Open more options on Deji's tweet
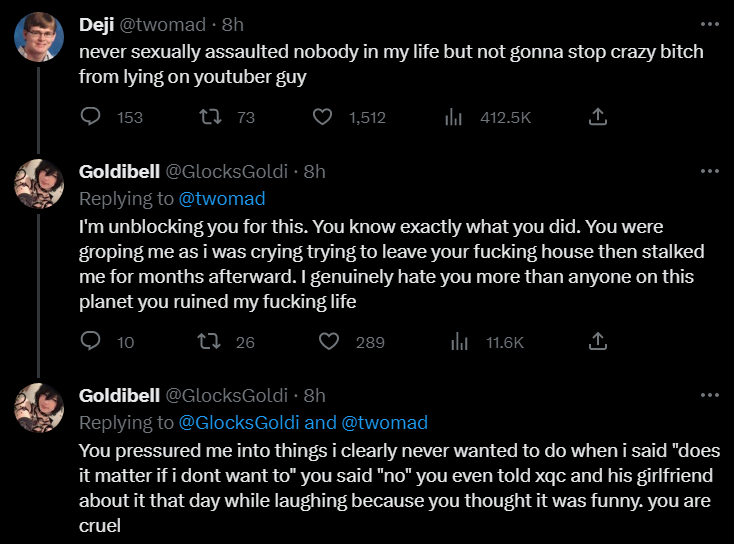This screenshot has height=544, width=734. coord(709,24)
